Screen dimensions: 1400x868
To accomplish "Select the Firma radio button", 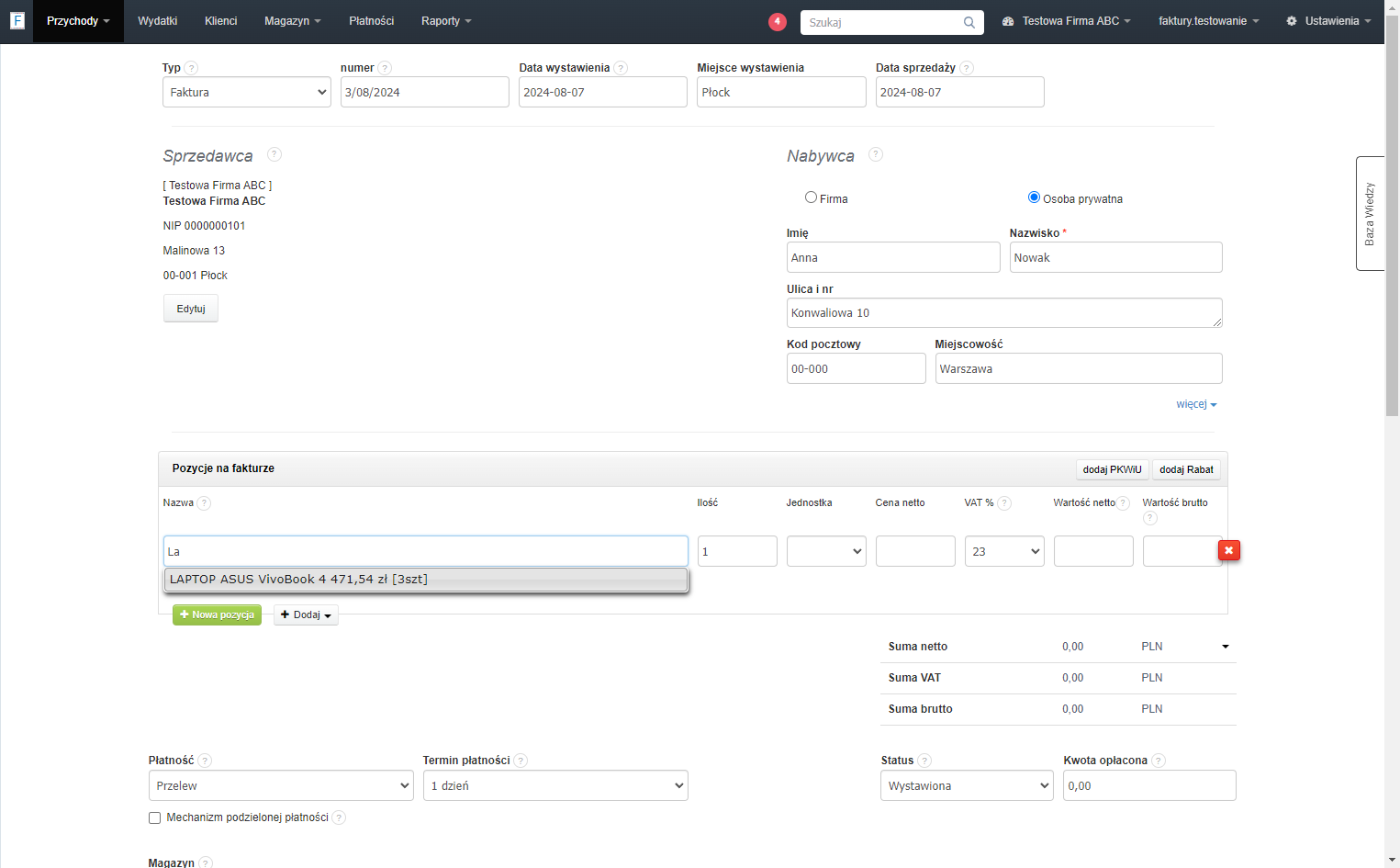I will (x=811, y=197).
